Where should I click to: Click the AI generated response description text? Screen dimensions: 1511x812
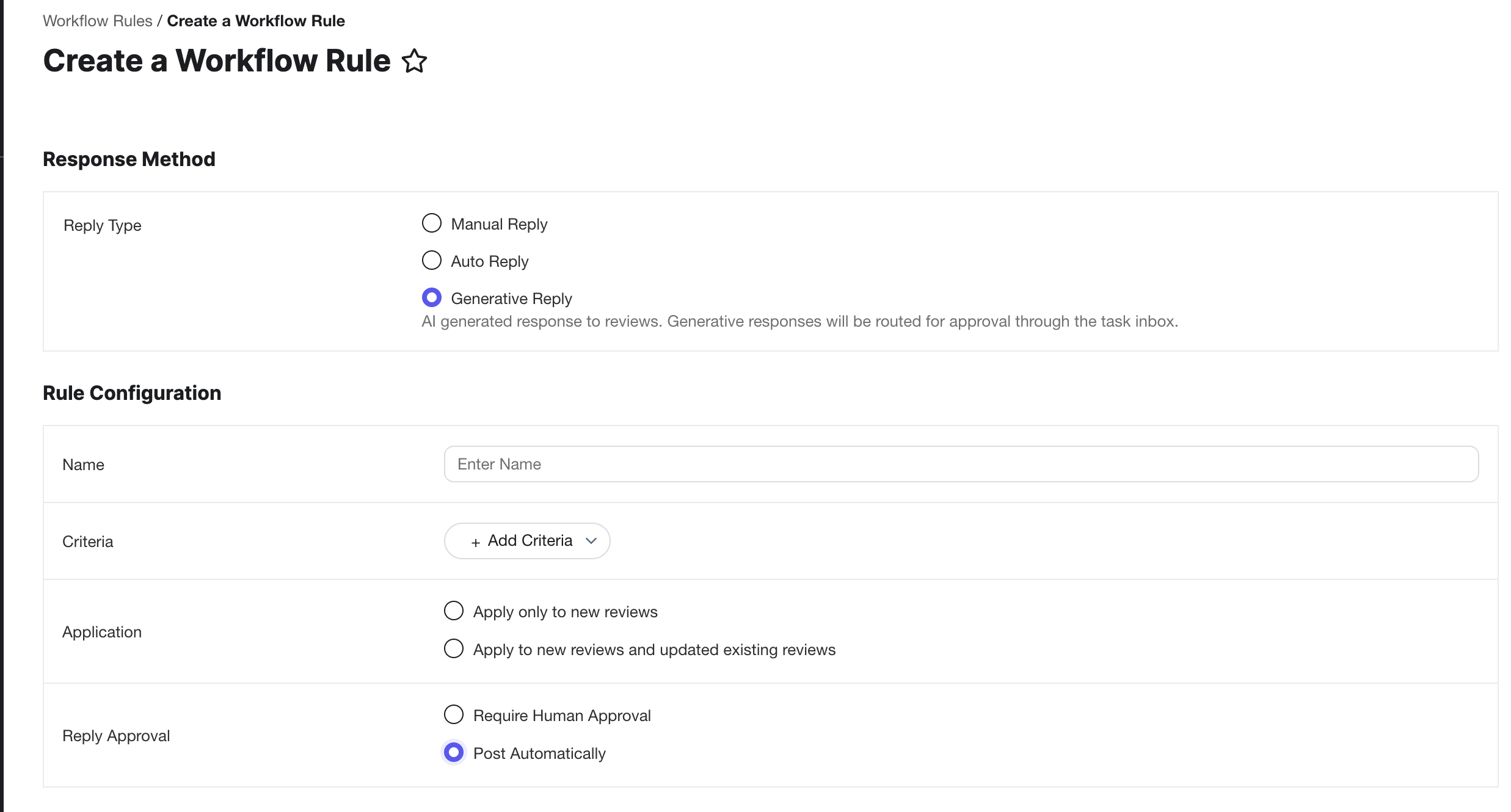click(799, 322)
